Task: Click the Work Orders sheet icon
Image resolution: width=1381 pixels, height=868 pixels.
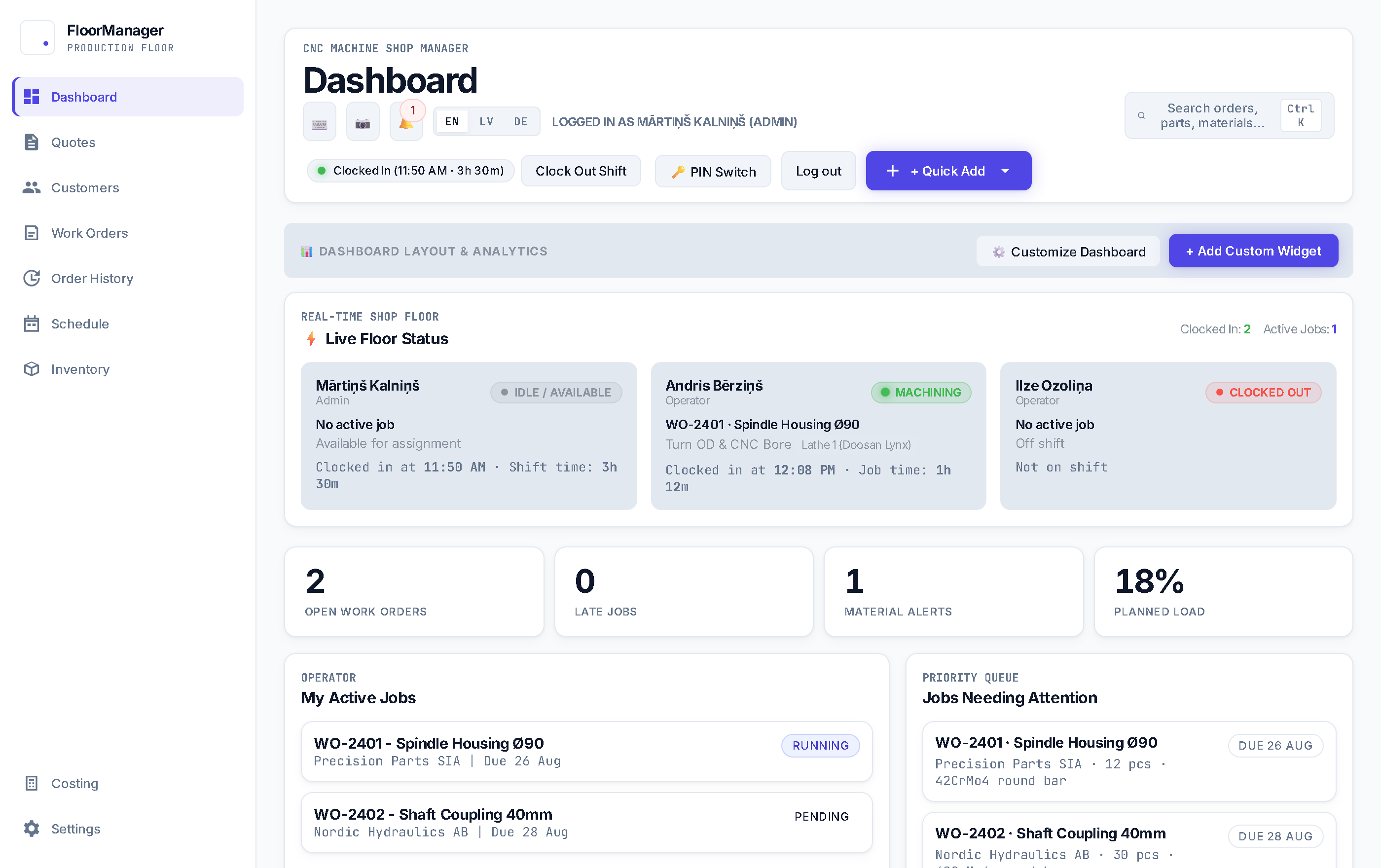Action: (32, 233)
